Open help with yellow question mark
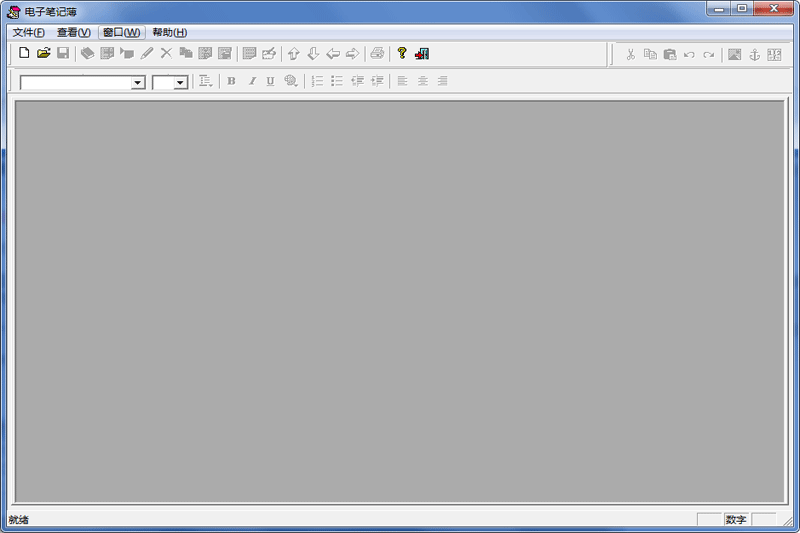This screenshot has width=800, height=533. tap(402, 53)
